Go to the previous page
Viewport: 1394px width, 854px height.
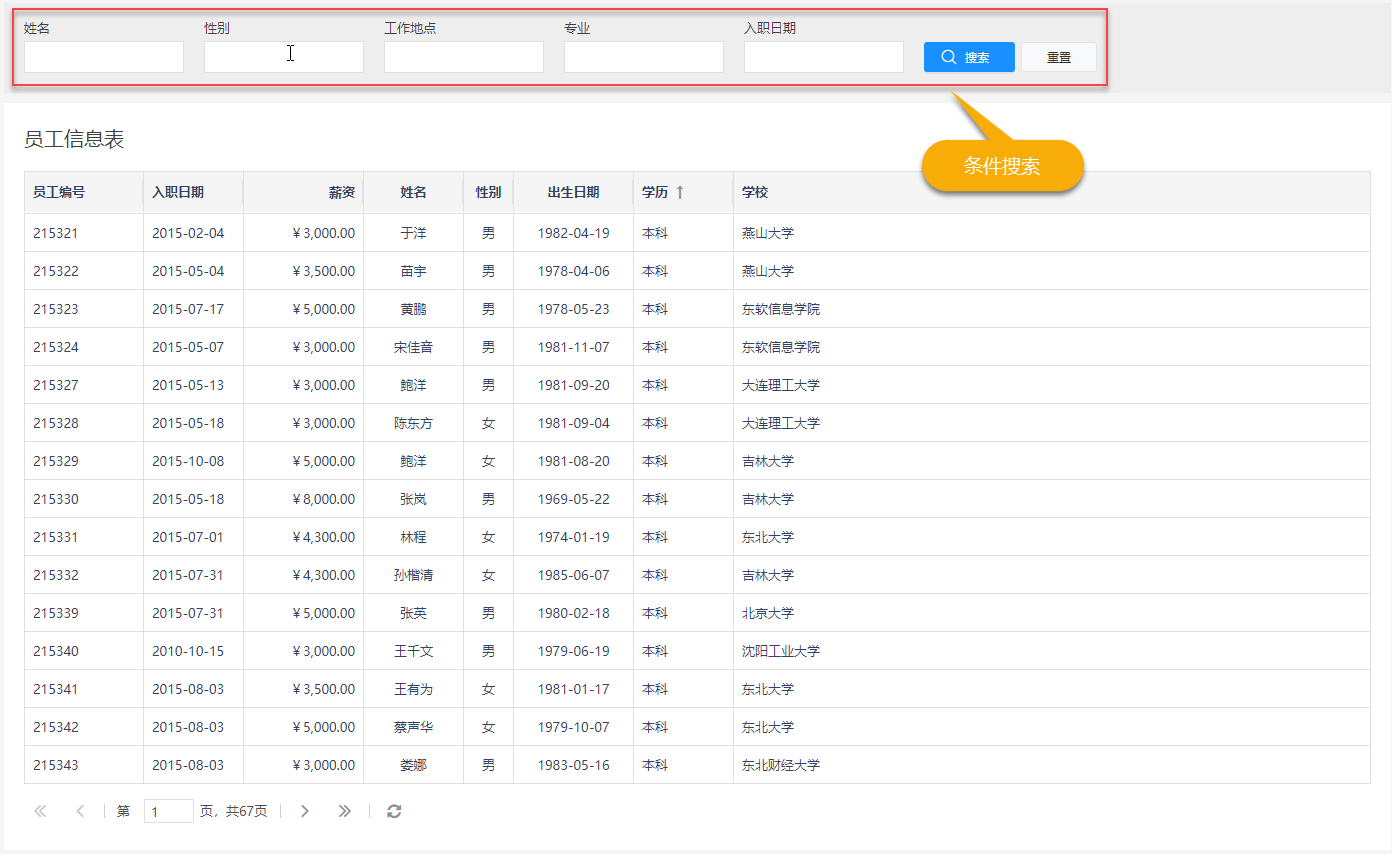click(x=80, y=811)
